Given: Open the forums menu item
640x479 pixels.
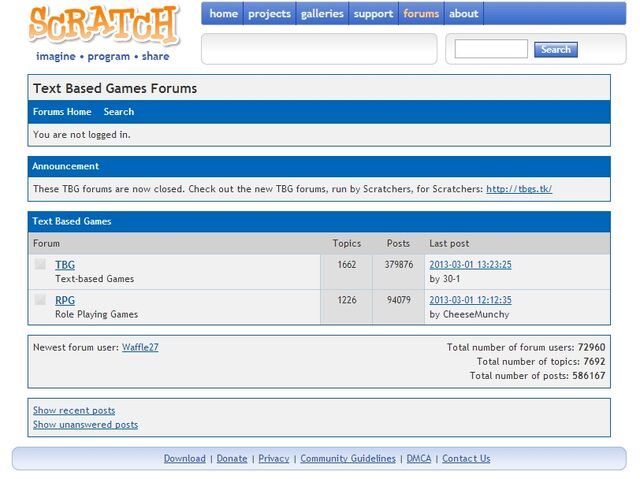Looking at the screenshot, I should click(421, 13).
